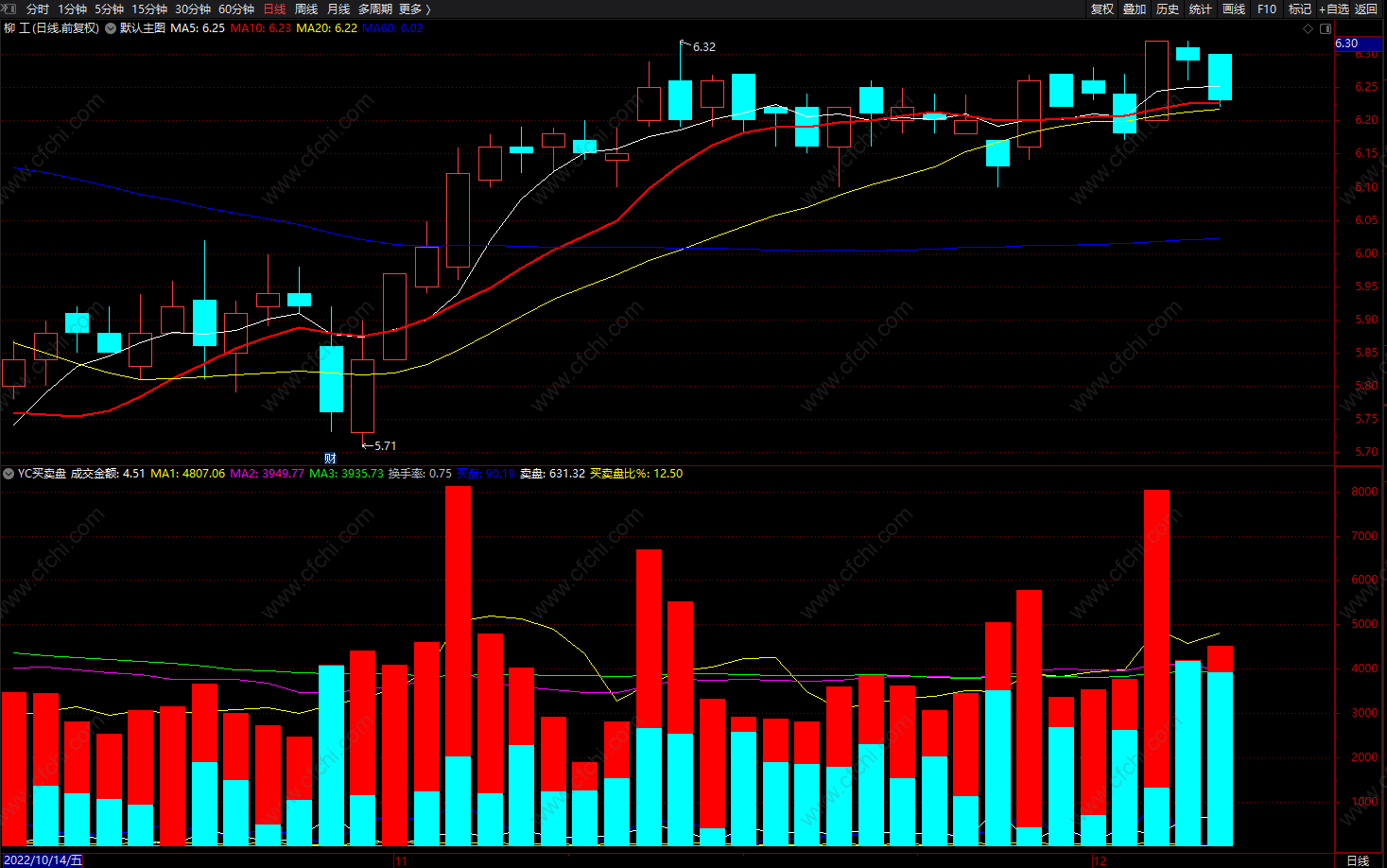Click the 买卖盘比%: 12.50 value

coord(636,474)
